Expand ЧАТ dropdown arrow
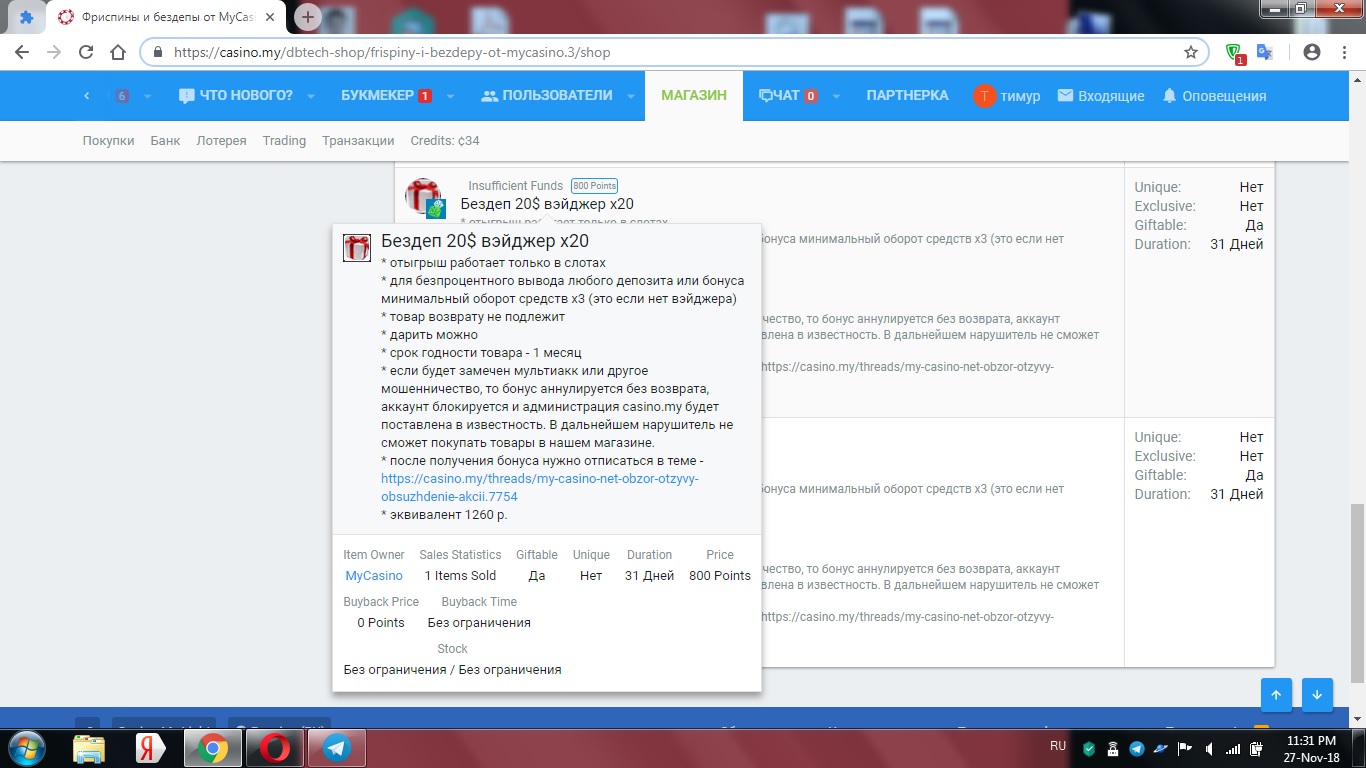 (x=836, y=97)
